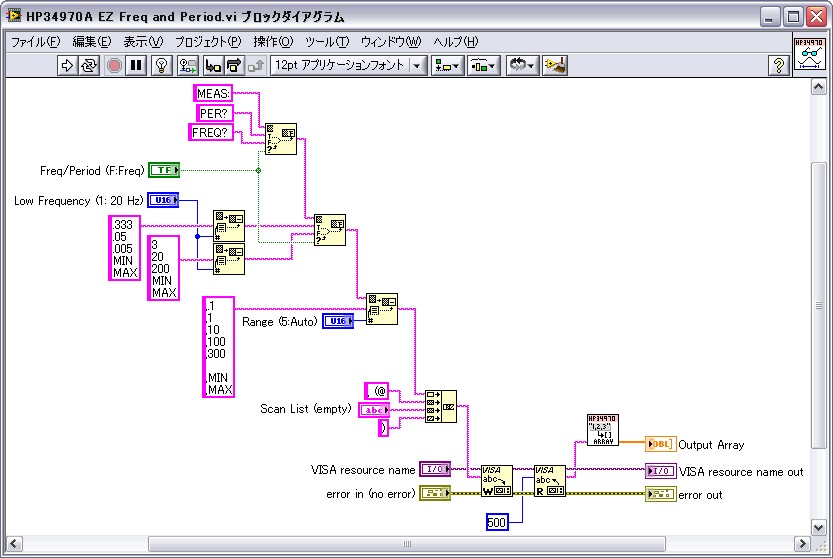This screenshot has width=833, height=558.
Task: Click the Abort Execution stop button
Action: click(x=114, y=65)
